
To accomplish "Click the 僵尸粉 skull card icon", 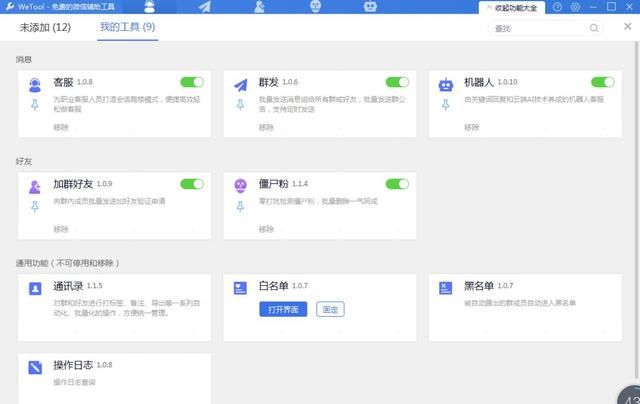I will click(240, 186).
